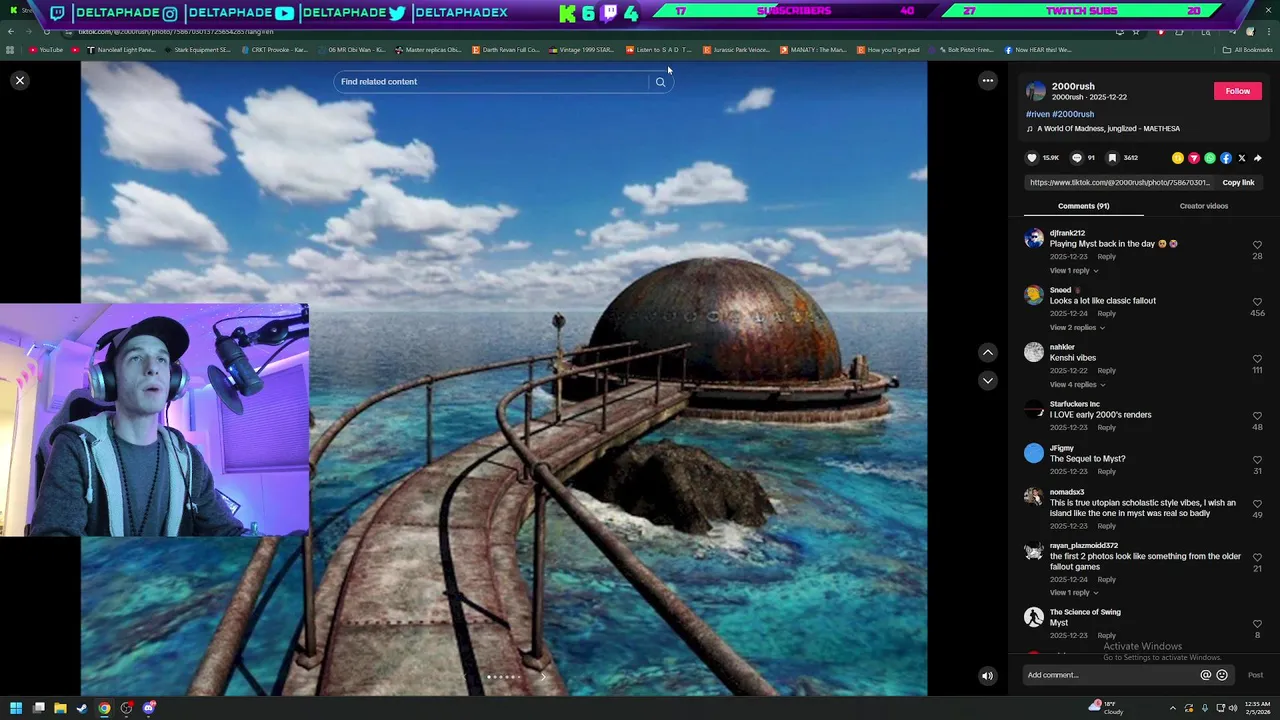Copy the post link
The image size is (1280, 720).
pyautogui.click(x=1238, y=183)
